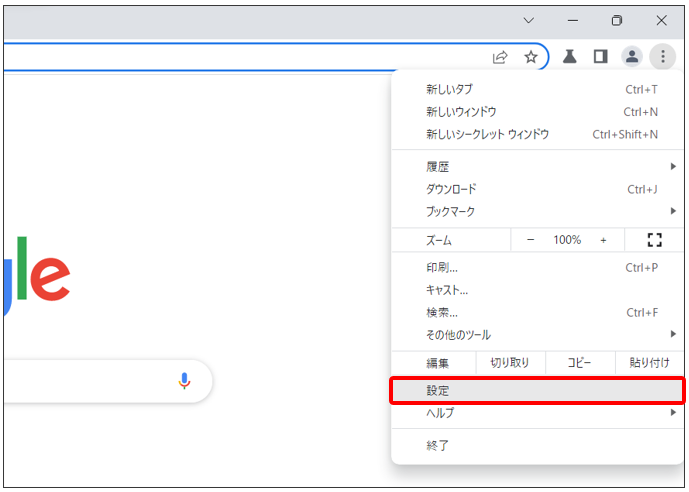
Task: Bookmark this page with the star icon
Action: 531,57
